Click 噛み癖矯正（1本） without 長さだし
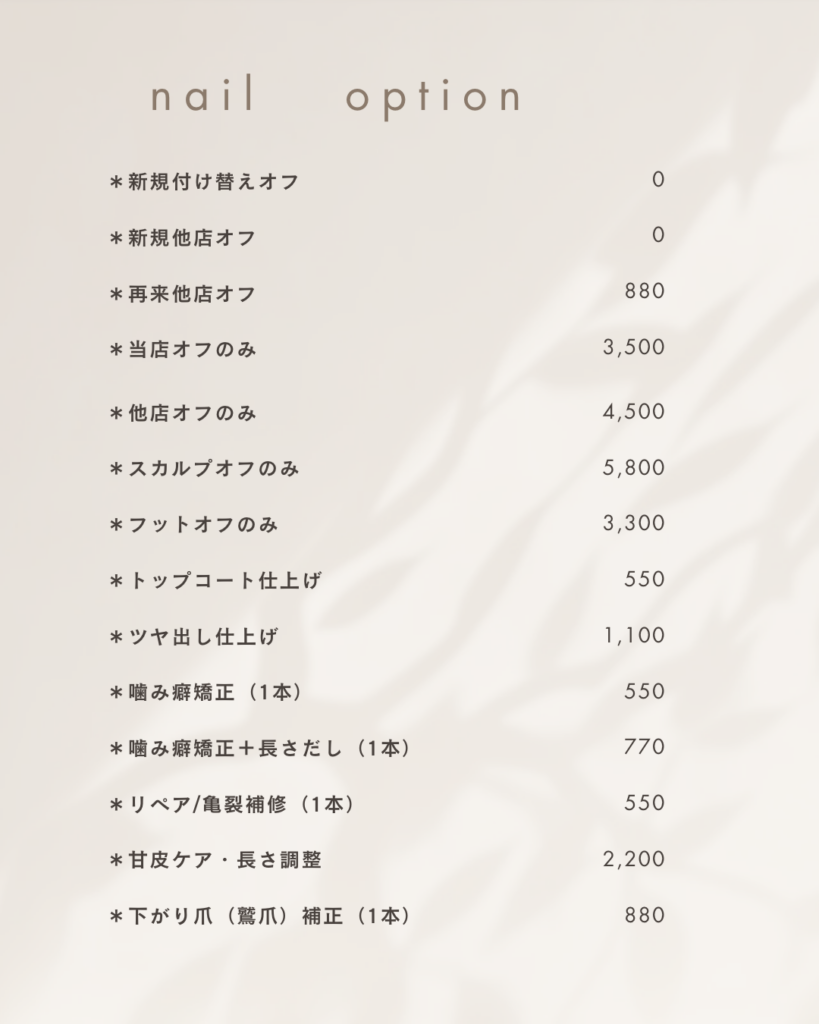Viewport: 819px width, 1024px height. click(206, 692)
